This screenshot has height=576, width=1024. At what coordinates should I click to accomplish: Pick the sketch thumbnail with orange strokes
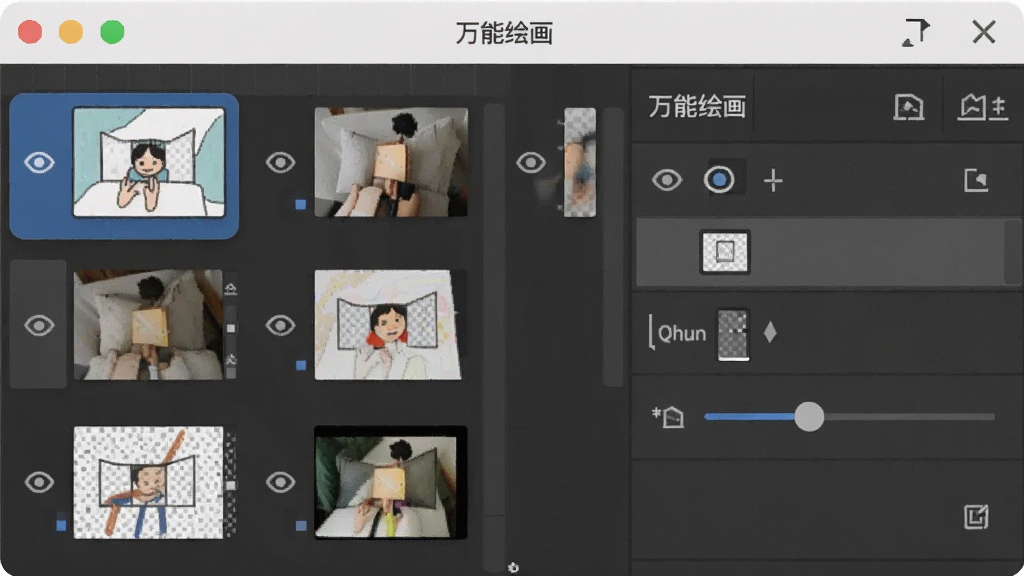tap(148, 483)
